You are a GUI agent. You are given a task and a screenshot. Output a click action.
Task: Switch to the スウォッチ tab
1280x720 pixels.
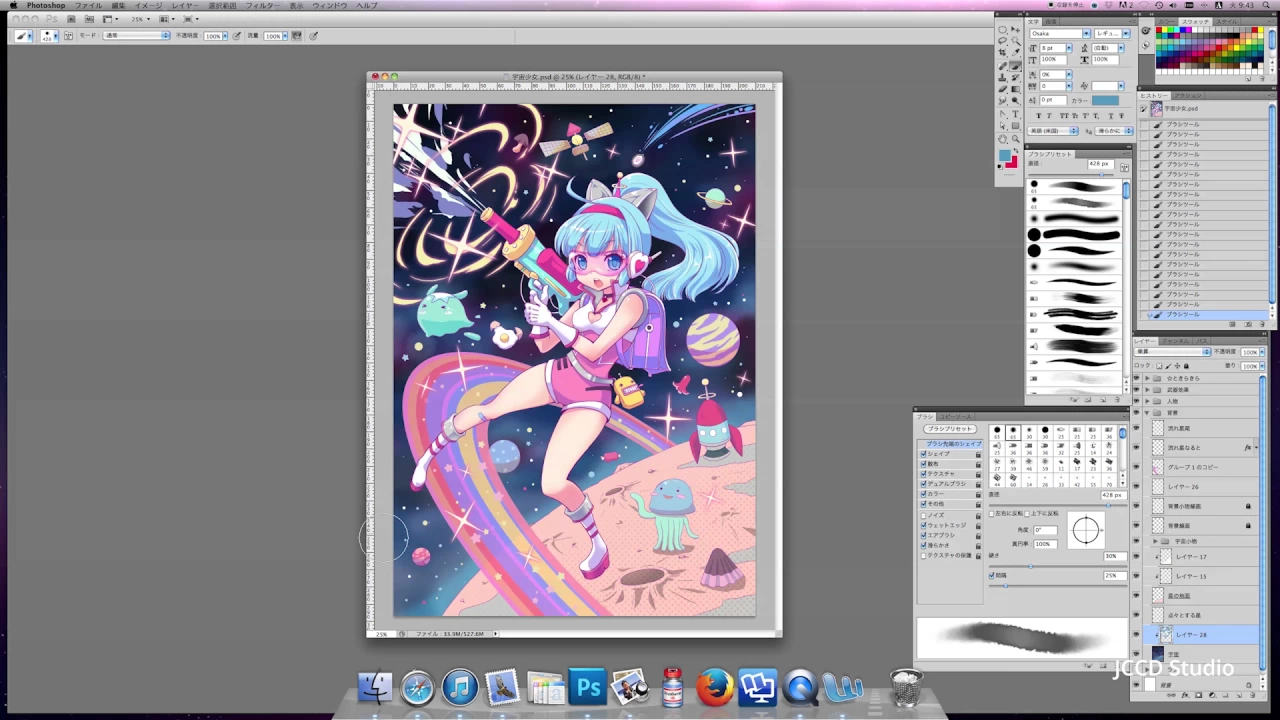click(x=1195, y=21)
